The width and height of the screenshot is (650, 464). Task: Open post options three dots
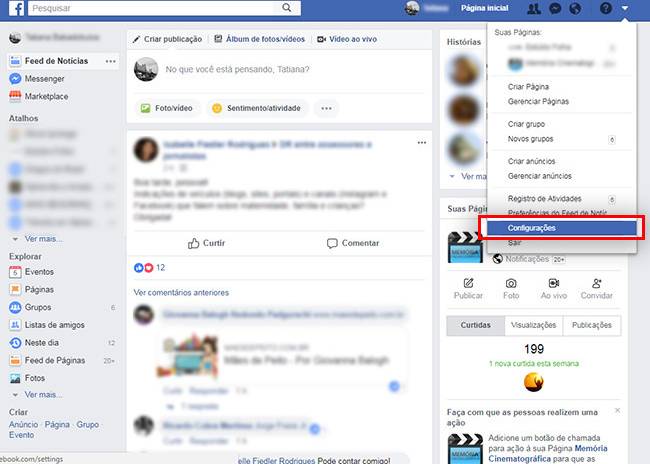422,143
